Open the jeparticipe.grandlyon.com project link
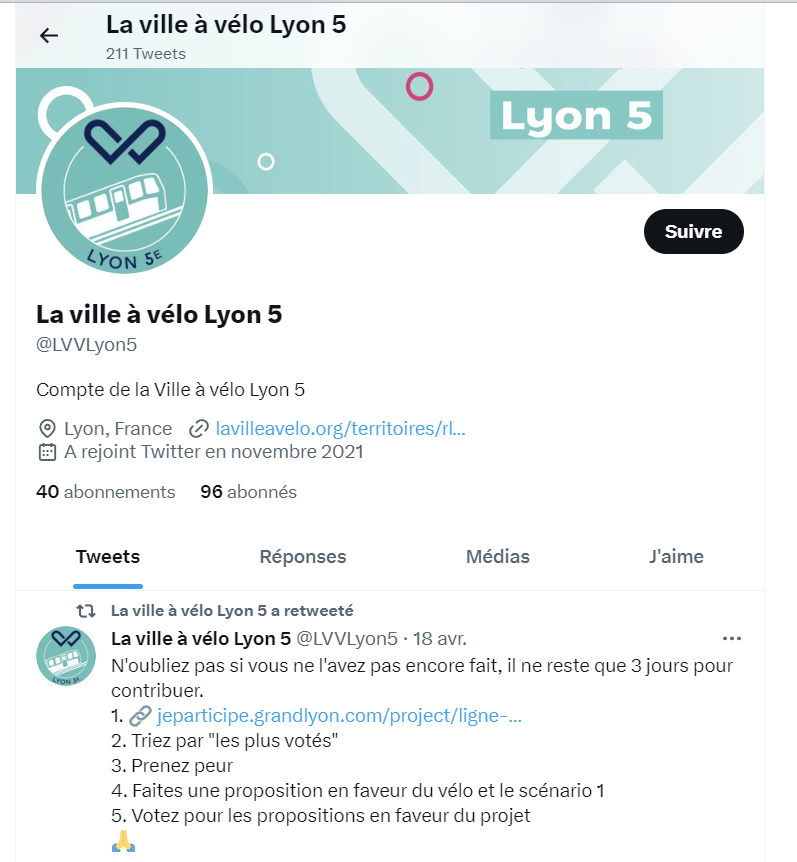This screenshot has width=797, height=862. pyautogui.click(x=339, y=716)
